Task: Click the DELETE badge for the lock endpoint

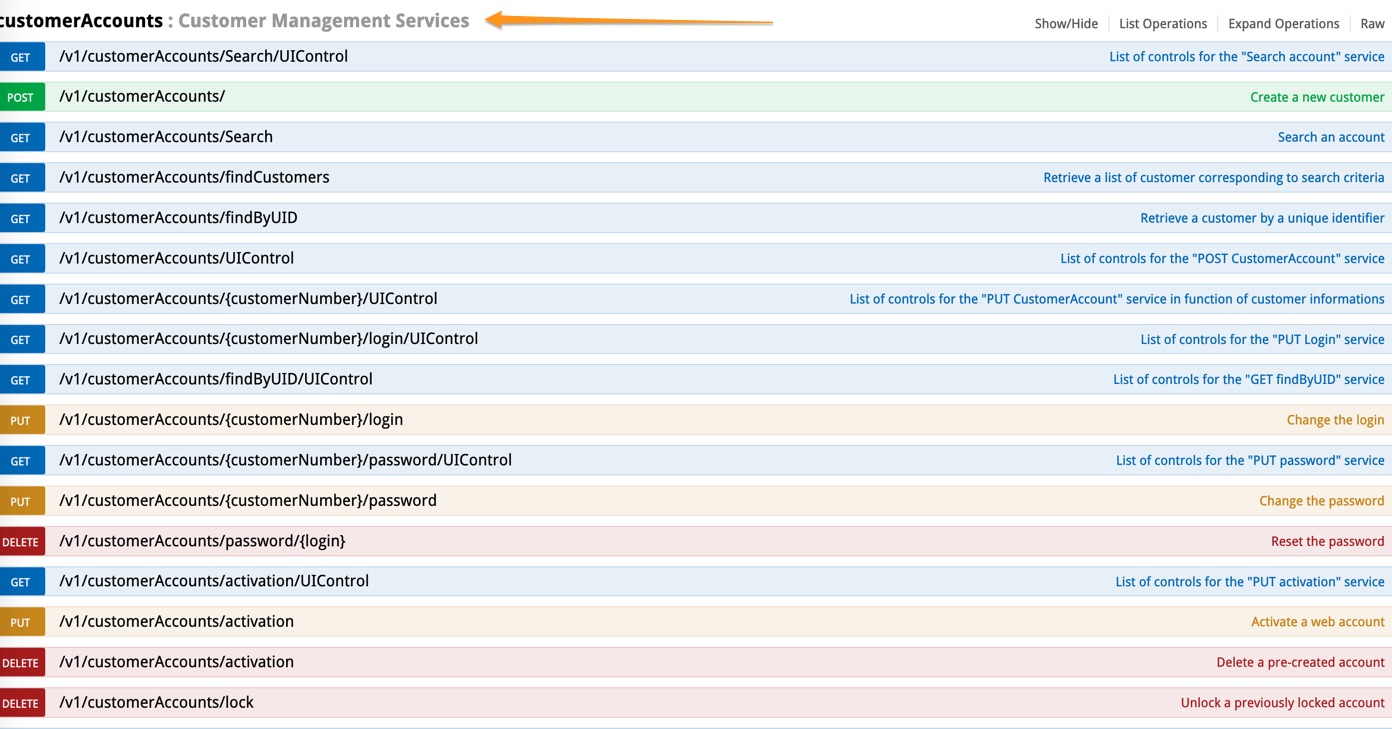Action: pyautogui.click(x=21, y=703)
